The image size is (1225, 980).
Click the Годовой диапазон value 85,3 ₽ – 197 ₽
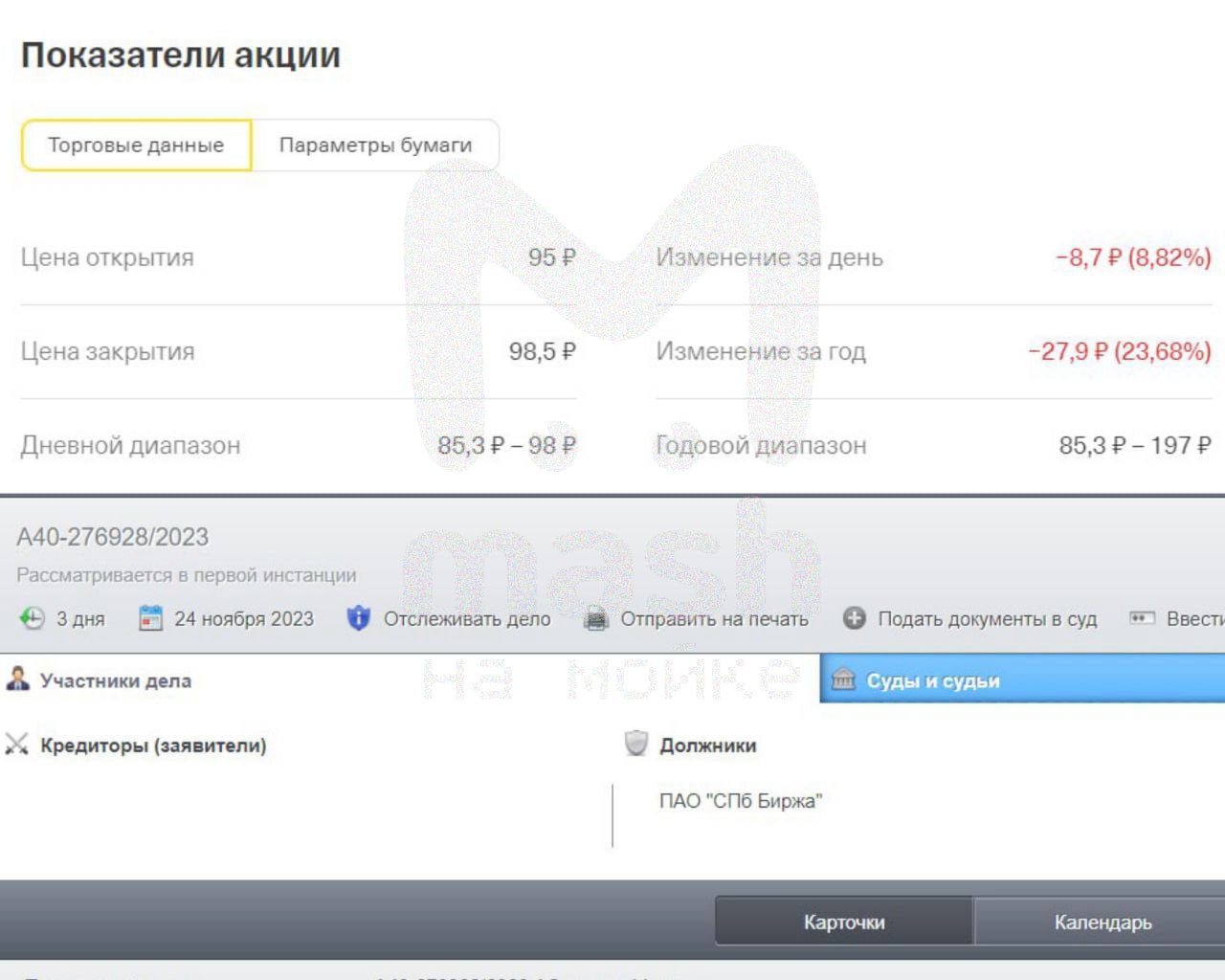point(1134,445)
